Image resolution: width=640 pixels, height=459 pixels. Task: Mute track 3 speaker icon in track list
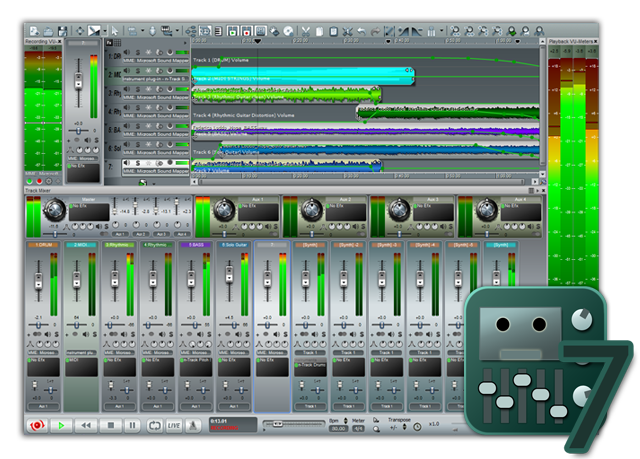pyautogui.click(x=127, y=89)
